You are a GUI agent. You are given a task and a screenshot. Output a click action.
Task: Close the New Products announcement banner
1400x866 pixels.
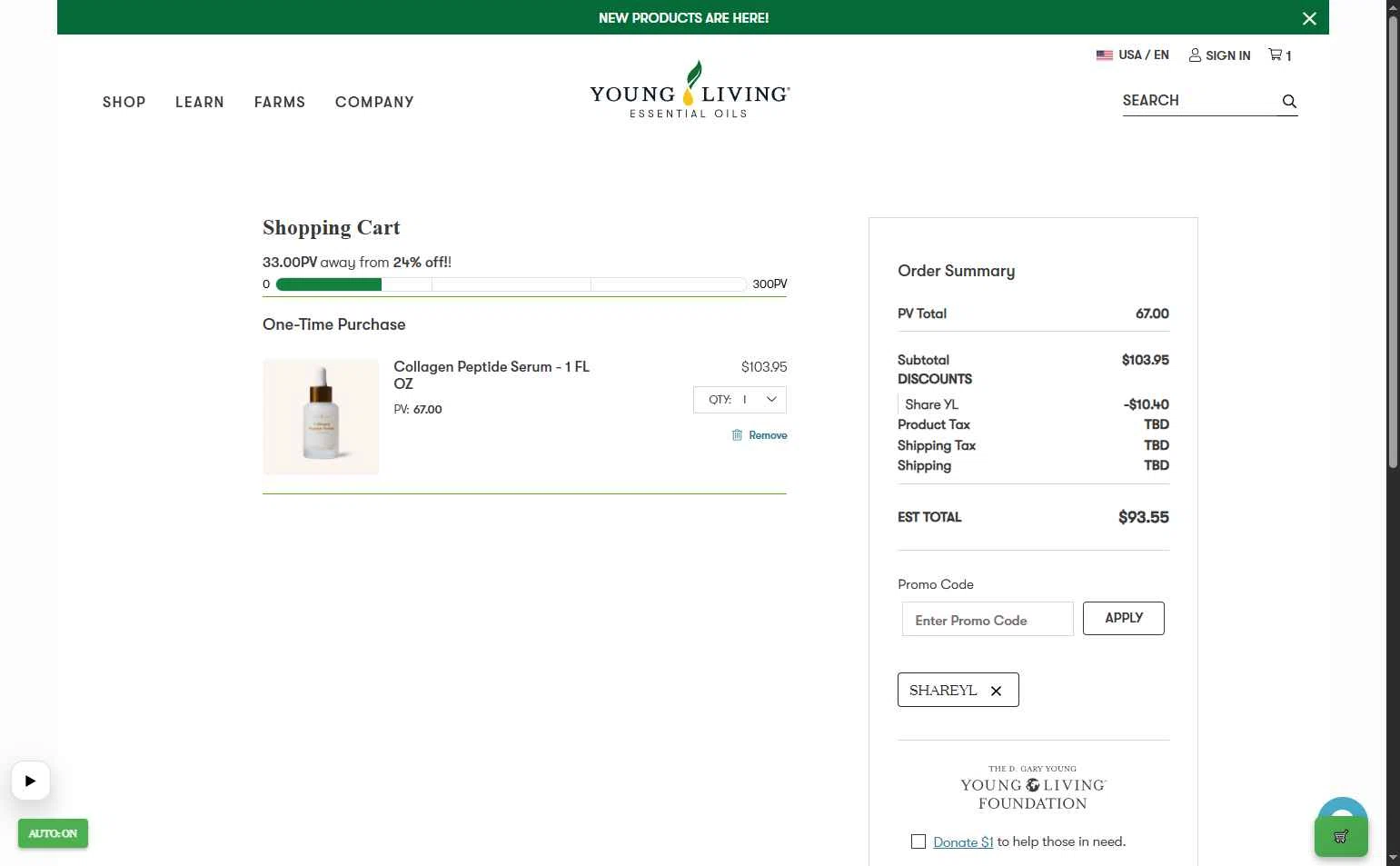tap(1309, 18)
